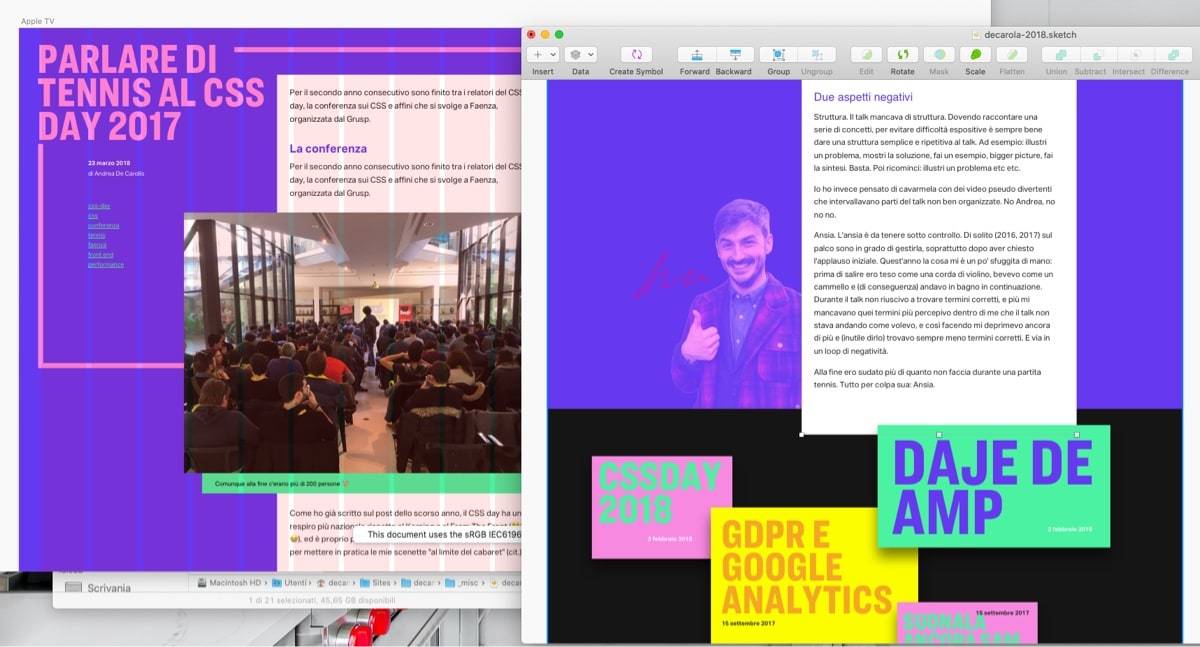
Task: Activate the Scale tool icon
Action: coord(975,55)
